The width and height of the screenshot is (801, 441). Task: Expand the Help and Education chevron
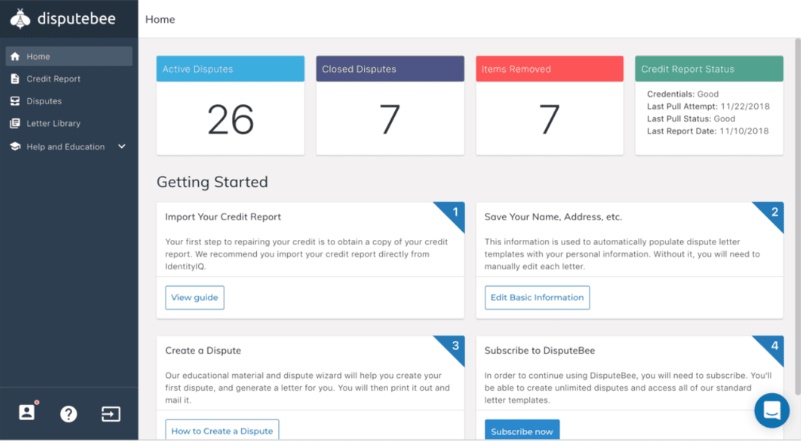point(122,147)
